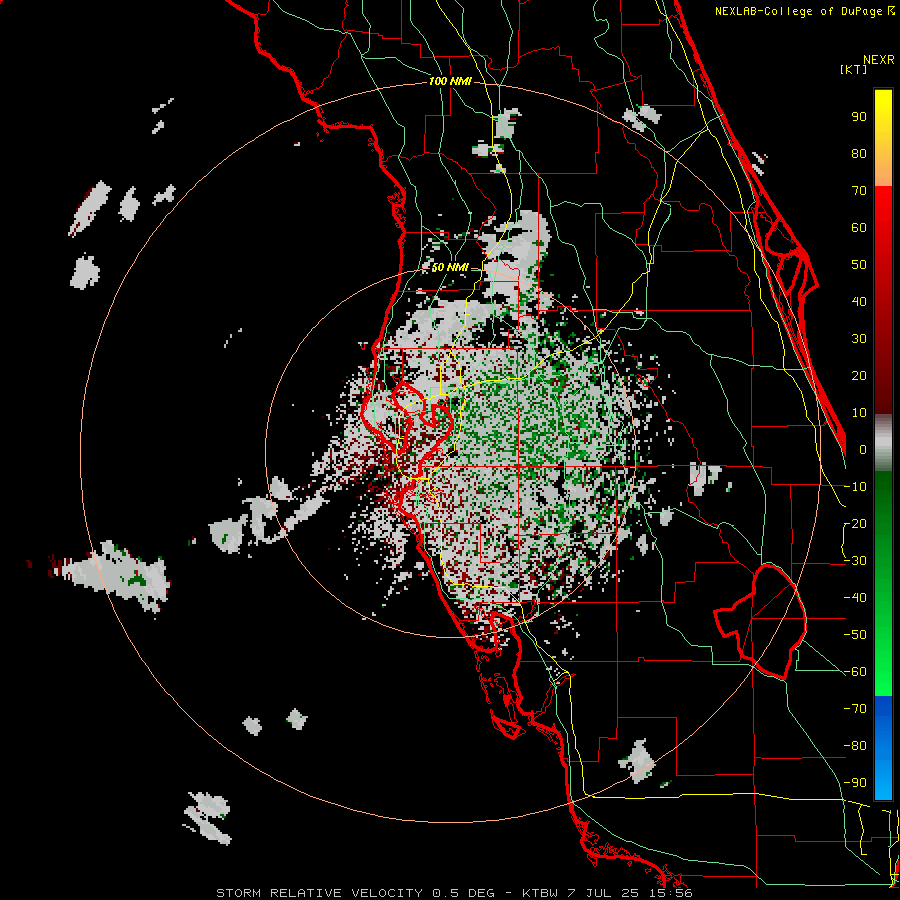Select the -80 kt scale label

click(855, 746)
